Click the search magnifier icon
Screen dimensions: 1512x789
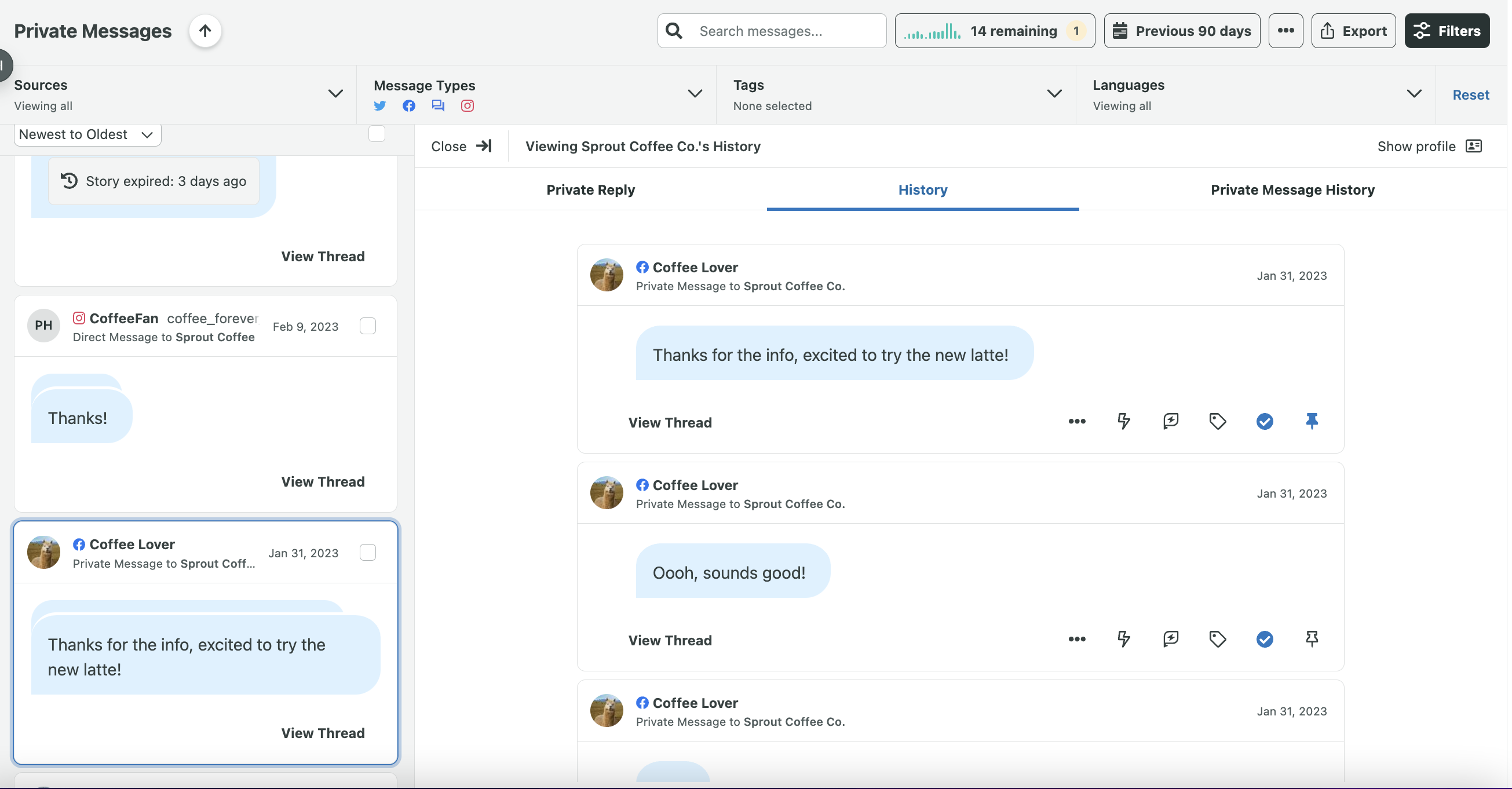(674, 31)
